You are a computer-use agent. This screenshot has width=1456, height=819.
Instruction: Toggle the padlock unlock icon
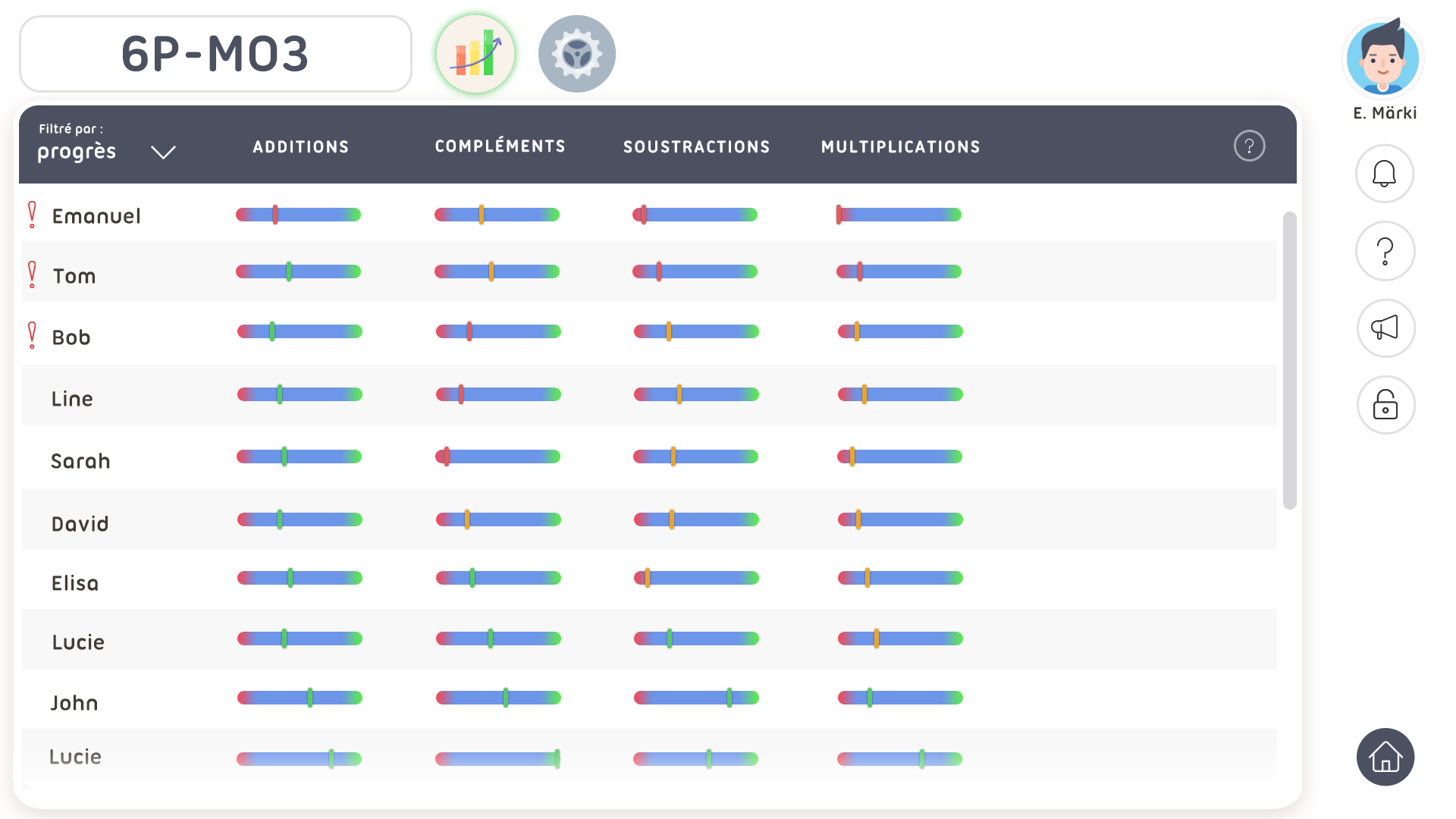point(1385,405)
